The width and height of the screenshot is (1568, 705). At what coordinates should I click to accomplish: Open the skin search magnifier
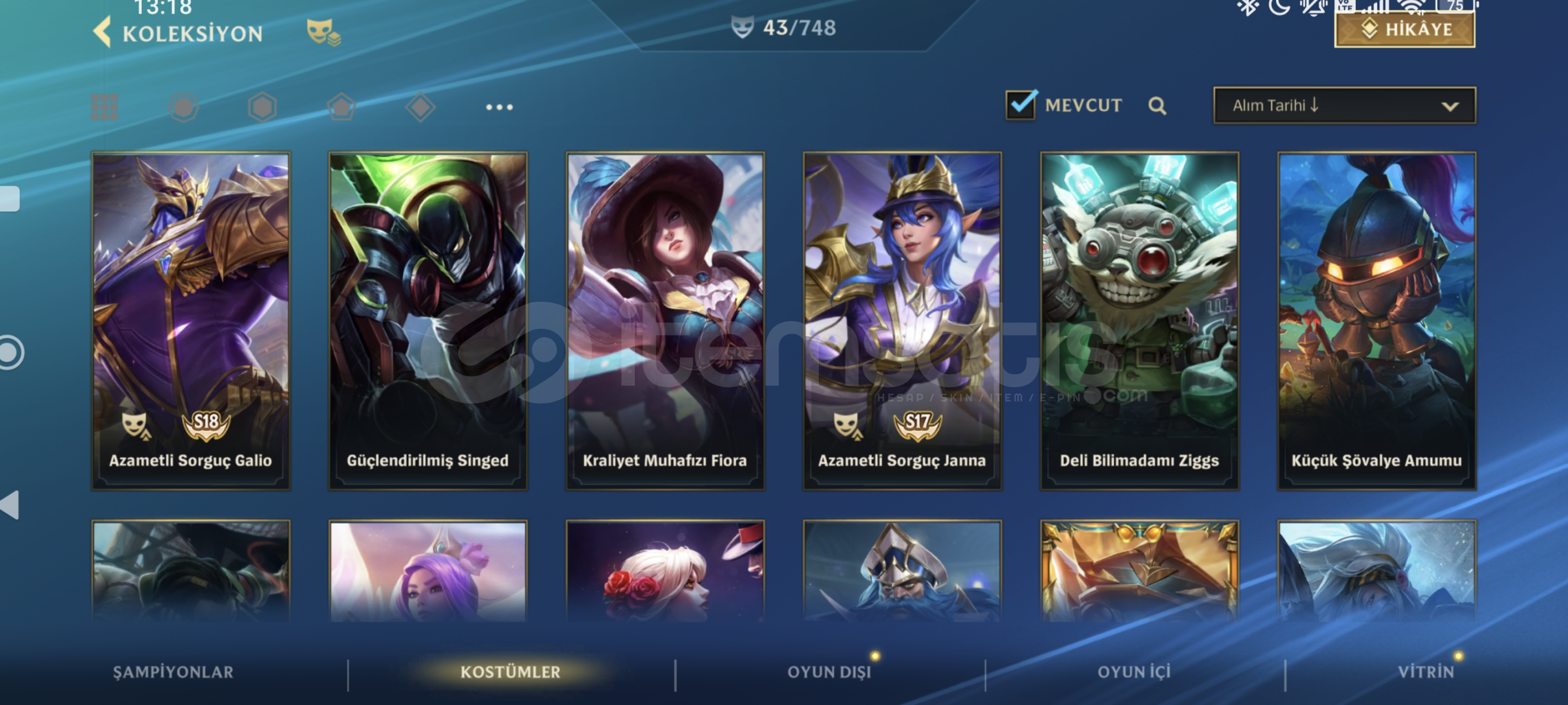[1157, 106]
